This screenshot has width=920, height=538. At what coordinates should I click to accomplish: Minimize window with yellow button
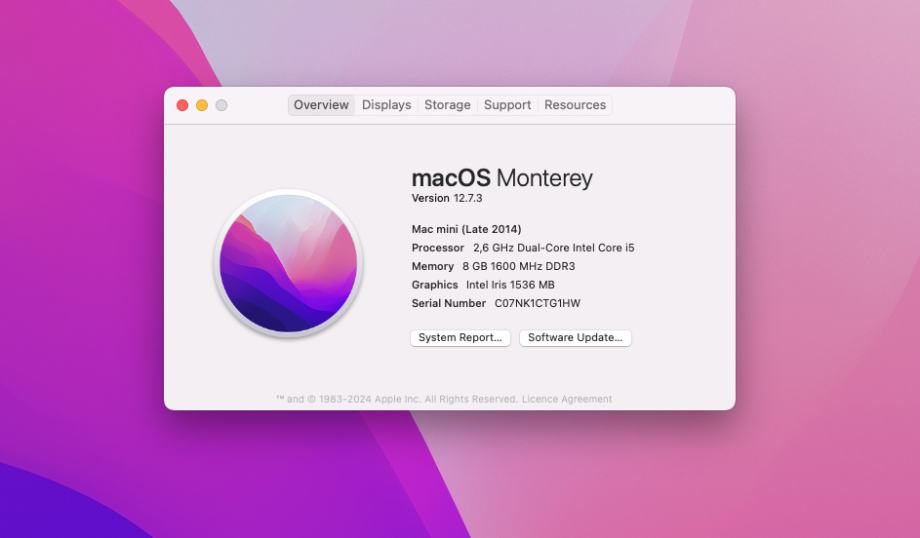point(202,105)
